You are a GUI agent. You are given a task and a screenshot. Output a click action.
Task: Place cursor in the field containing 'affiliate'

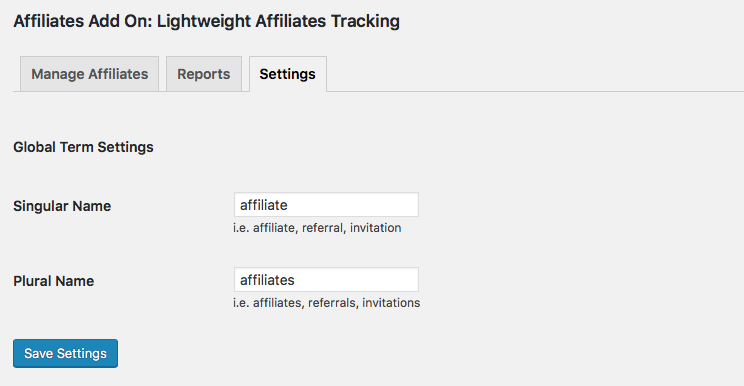point(326,205)
